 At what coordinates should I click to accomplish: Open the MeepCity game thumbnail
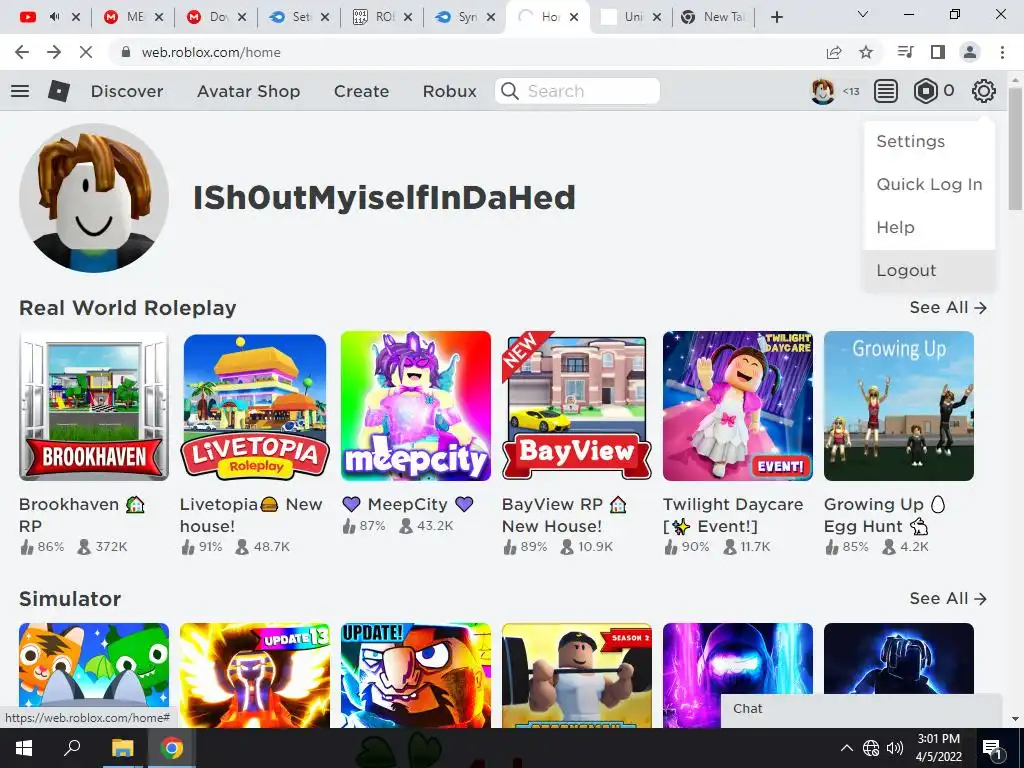[x=416, y=406]
